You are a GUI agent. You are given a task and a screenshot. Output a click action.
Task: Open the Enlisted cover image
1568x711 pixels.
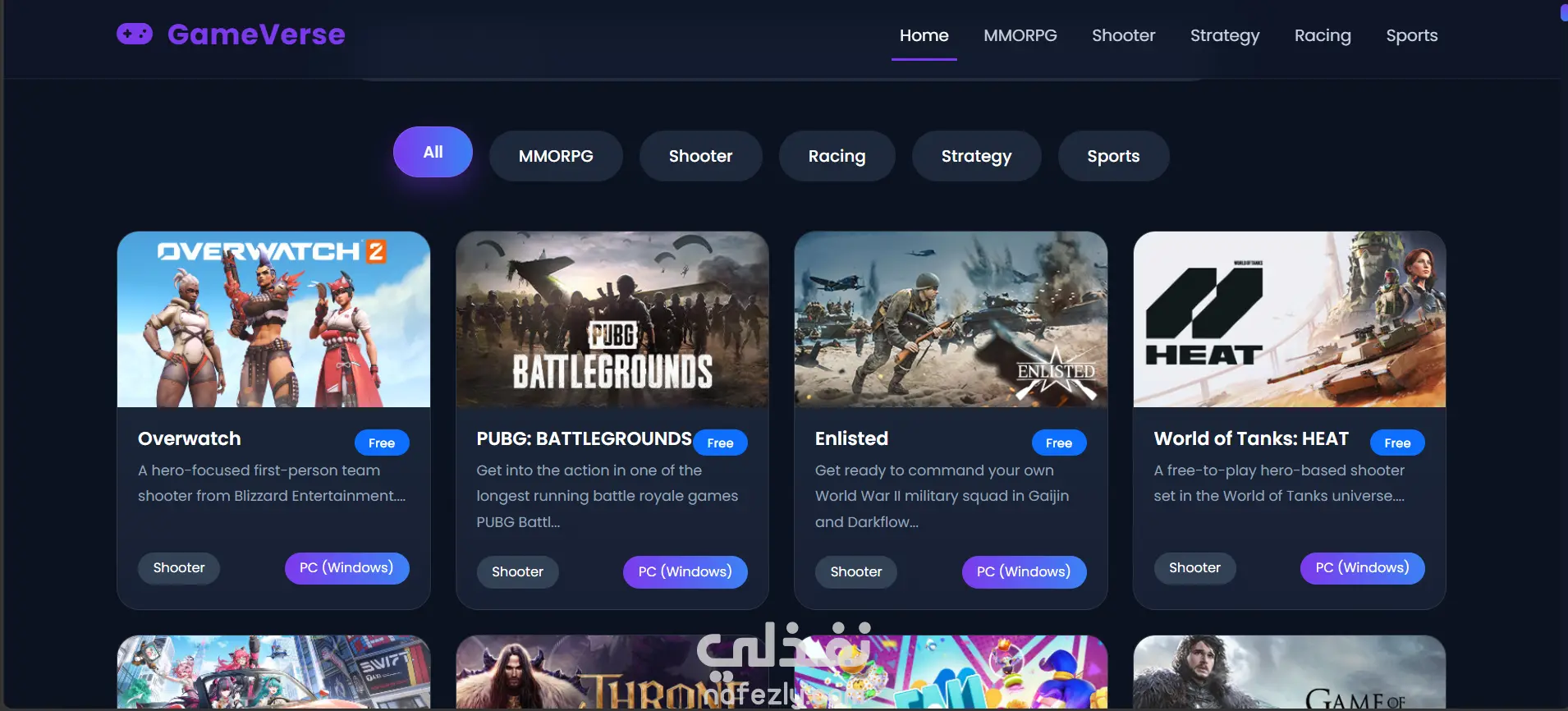pyautogui.click(x=951, y=319)
